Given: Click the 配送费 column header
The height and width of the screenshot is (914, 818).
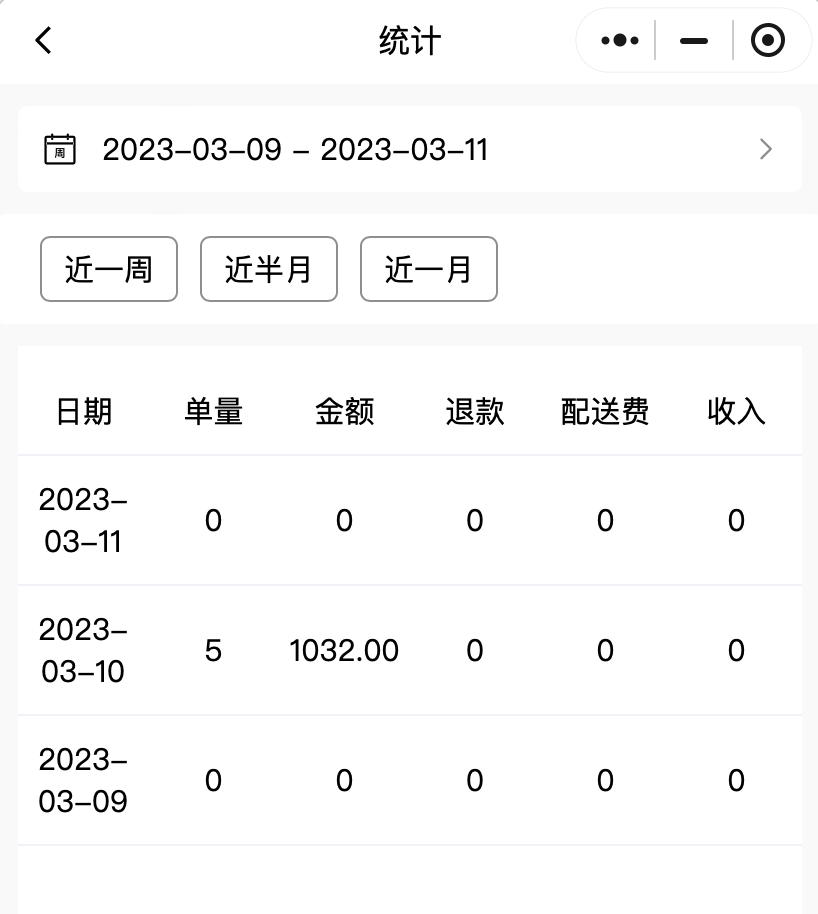Looking at the screenshot, I should 605,411.
